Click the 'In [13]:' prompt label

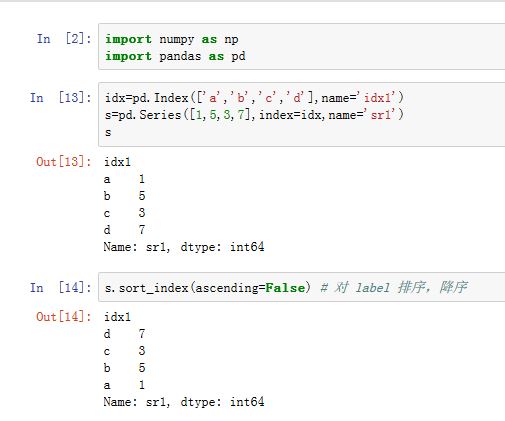61,98
